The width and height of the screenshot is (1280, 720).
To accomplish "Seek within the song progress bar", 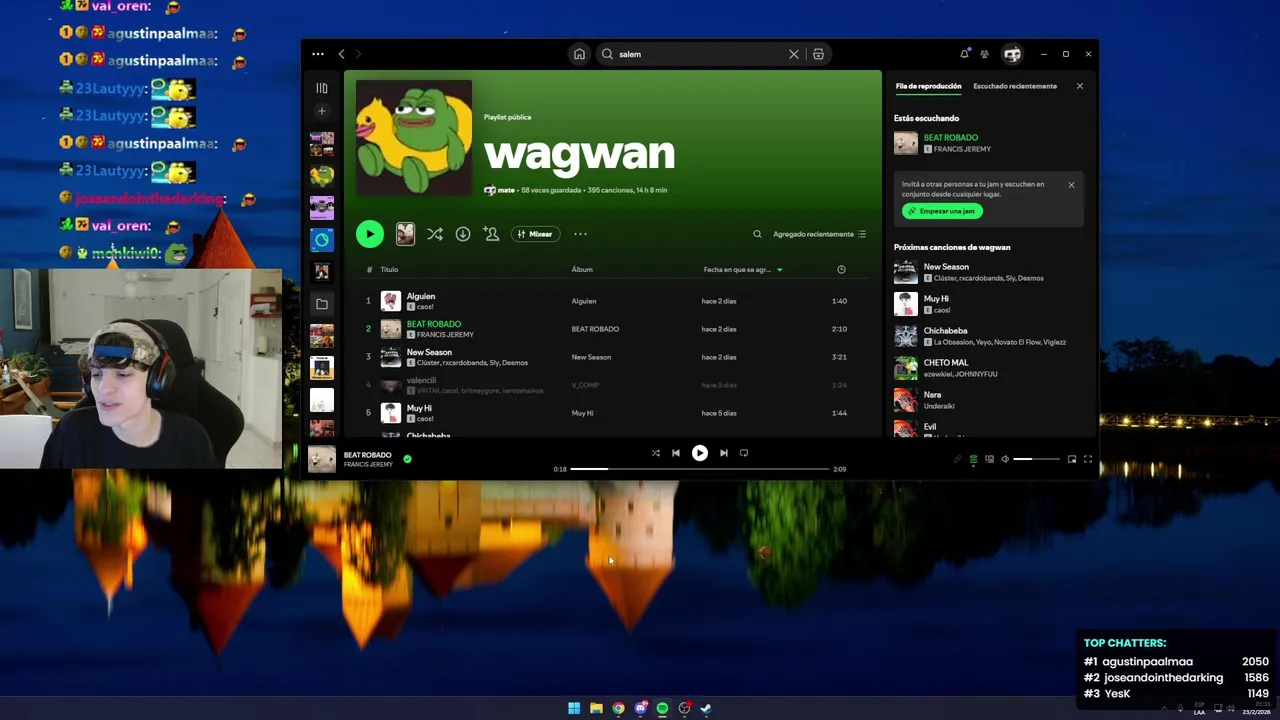I will [x=700, y=469].
